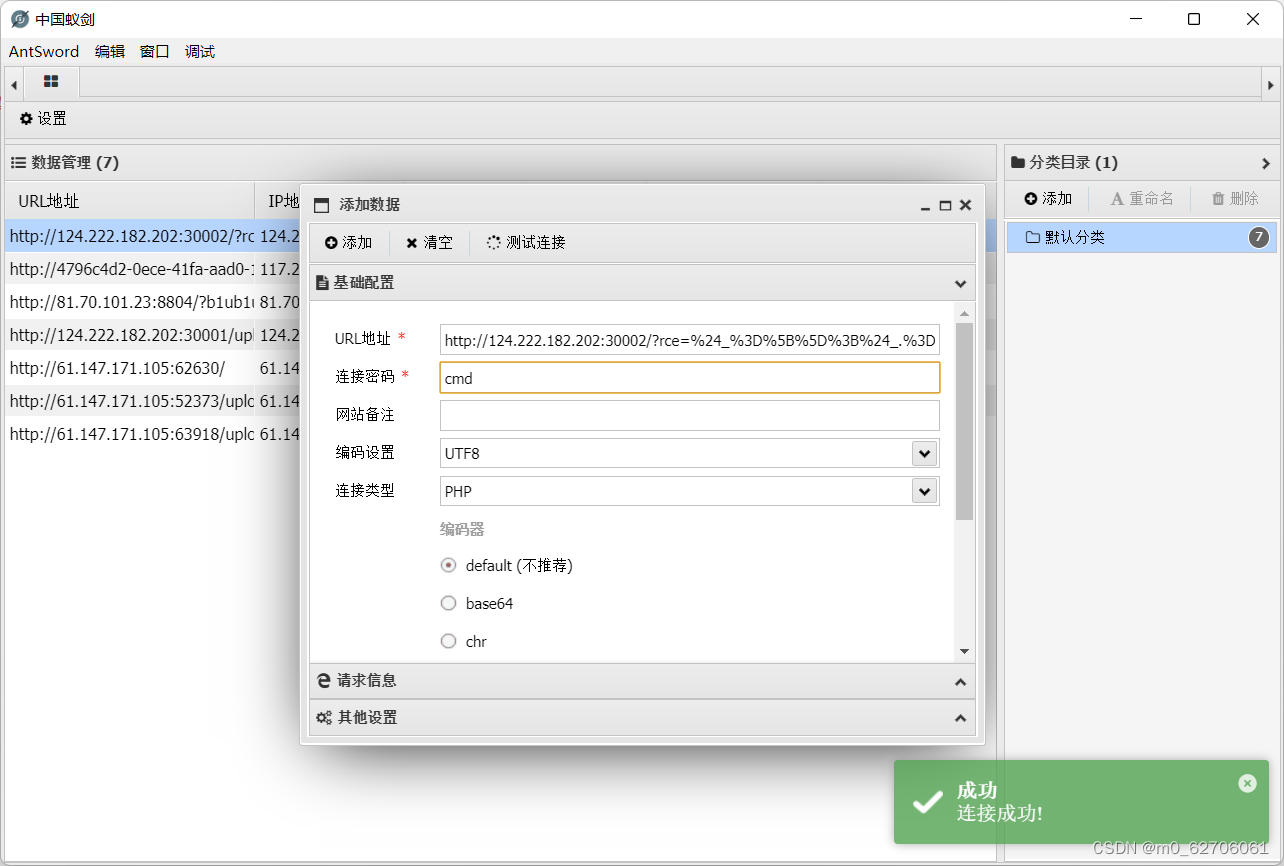Click the AntSword app logo in title bar
Viewport: 1284px width, 866px height.
(19, 19)
